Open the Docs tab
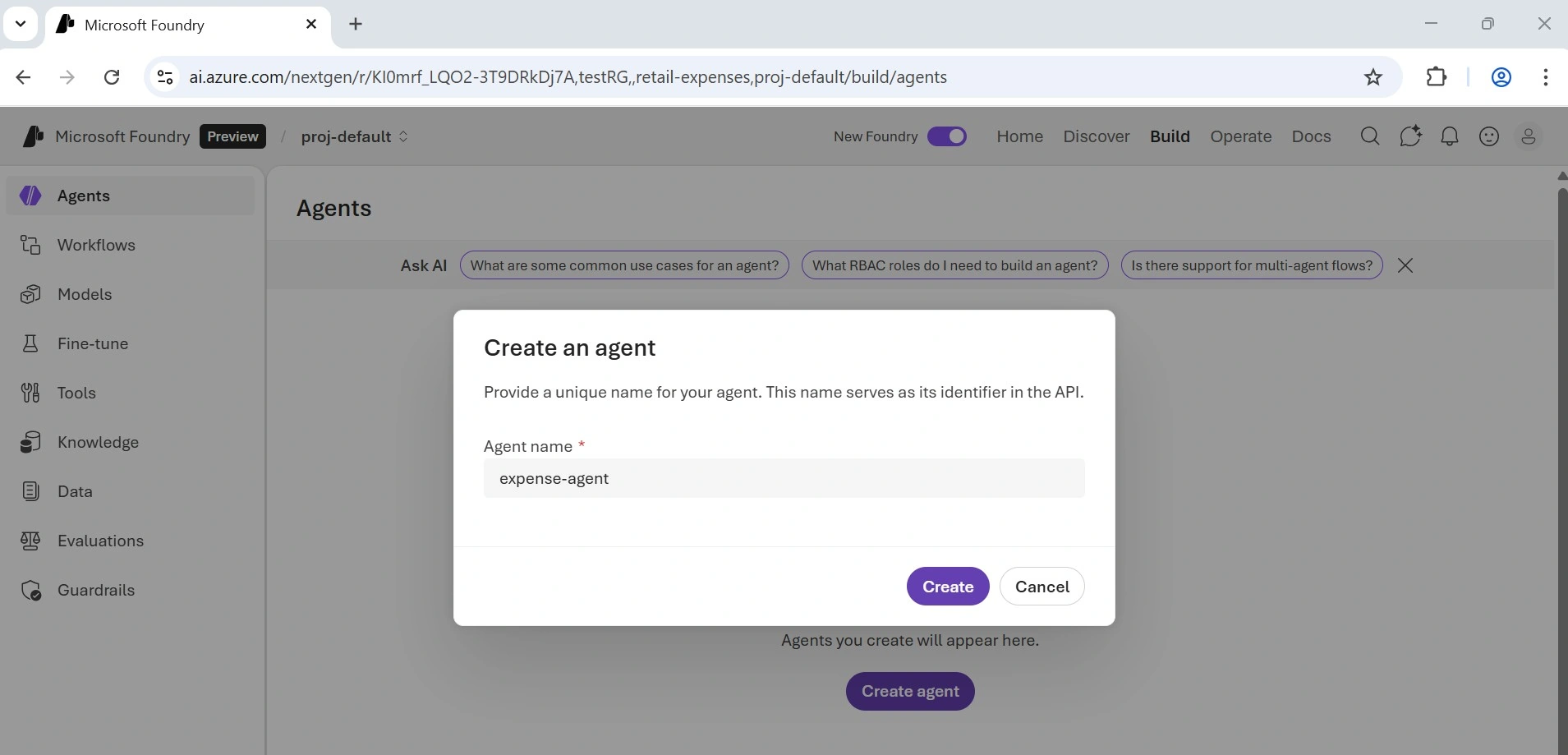The image size is (1568, 755). coord(1311,136)
